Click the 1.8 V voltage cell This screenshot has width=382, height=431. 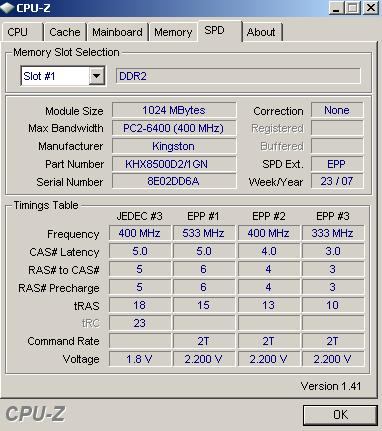pos(140,359)
